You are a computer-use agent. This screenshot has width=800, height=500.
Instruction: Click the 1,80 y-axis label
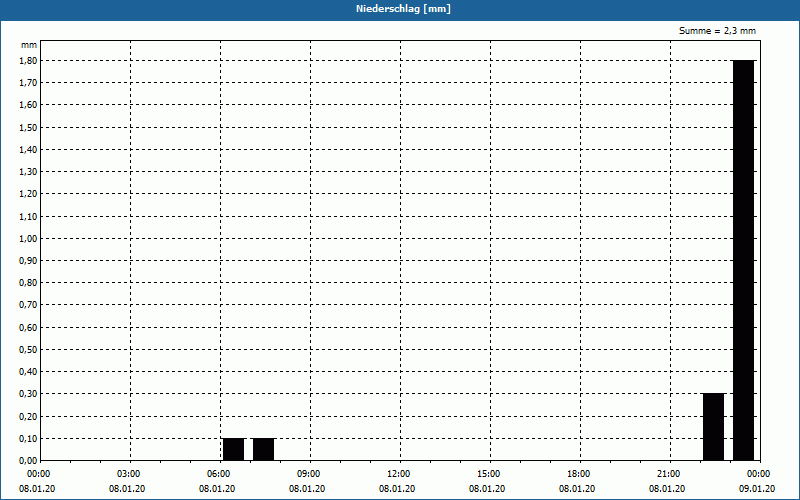point(28,61)
